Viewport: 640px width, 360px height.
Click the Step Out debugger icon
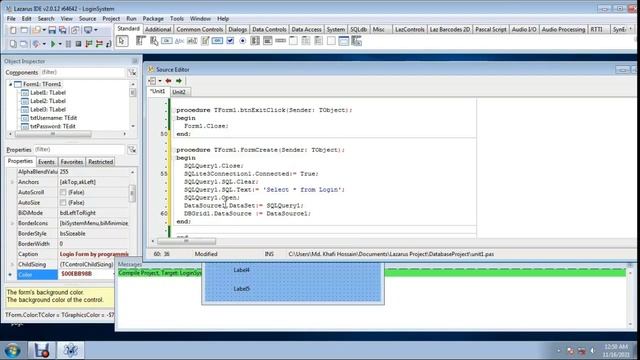pos(108,44)
